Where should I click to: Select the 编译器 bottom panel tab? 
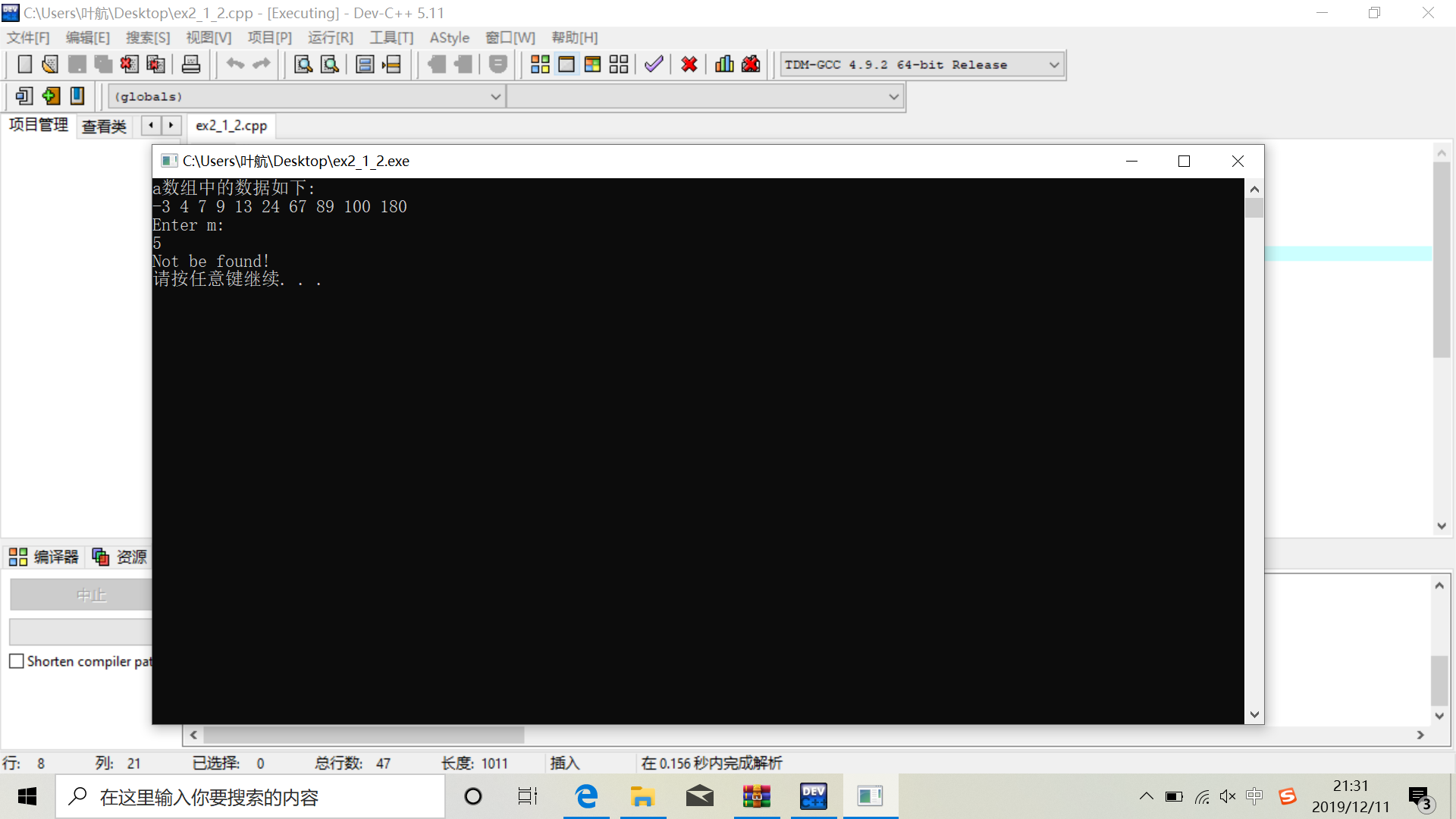45,557
